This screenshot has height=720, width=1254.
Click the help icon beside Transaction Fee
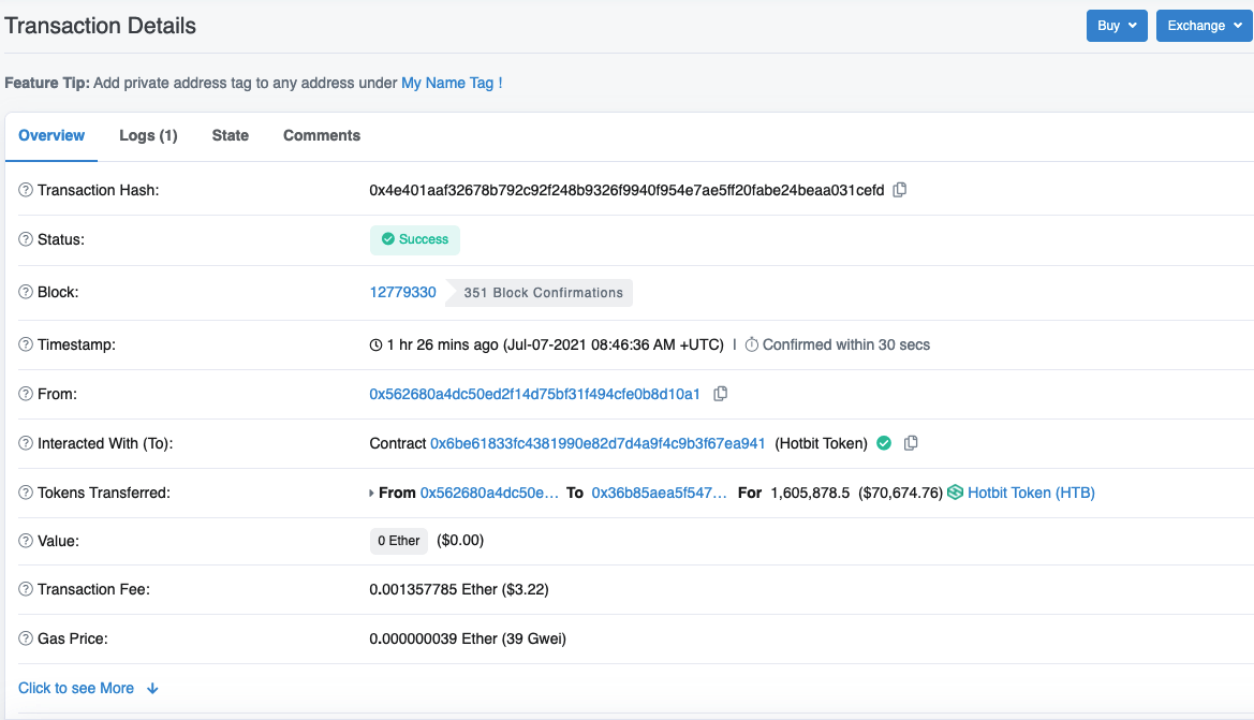coord(26,589)
